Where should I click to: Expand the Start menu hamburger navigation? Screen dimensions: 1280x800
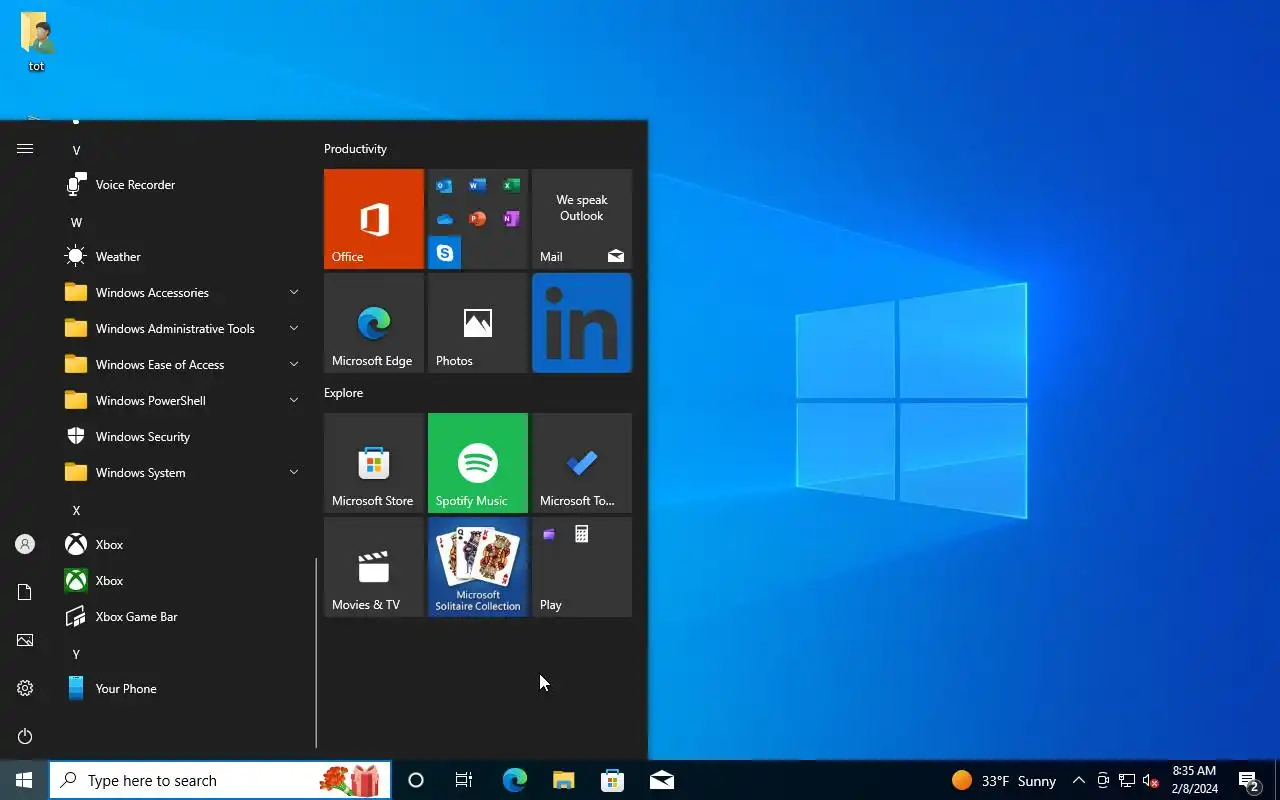25,149
